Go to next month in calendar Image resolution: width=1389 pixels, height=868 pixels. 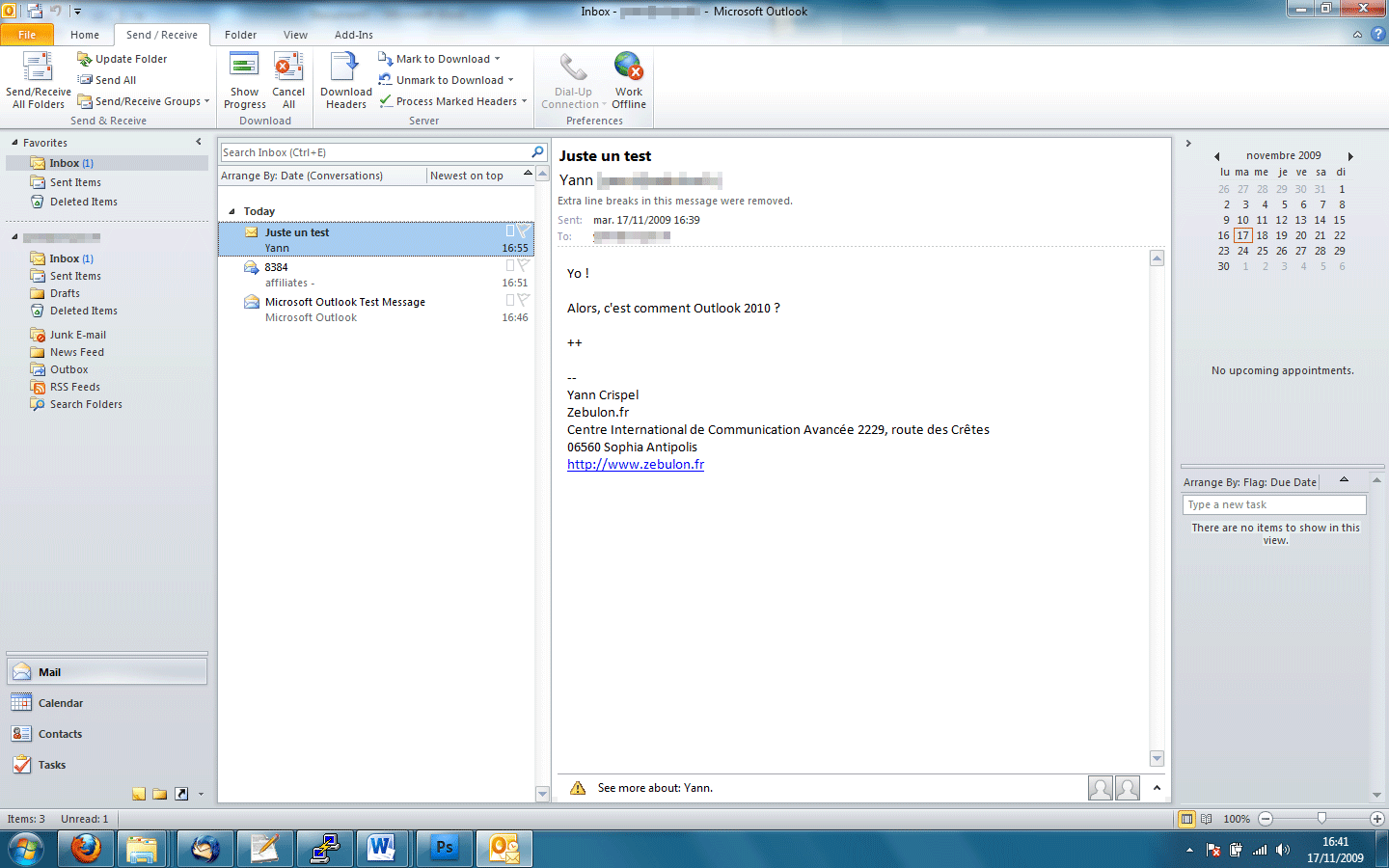[x=1350, y=156]
